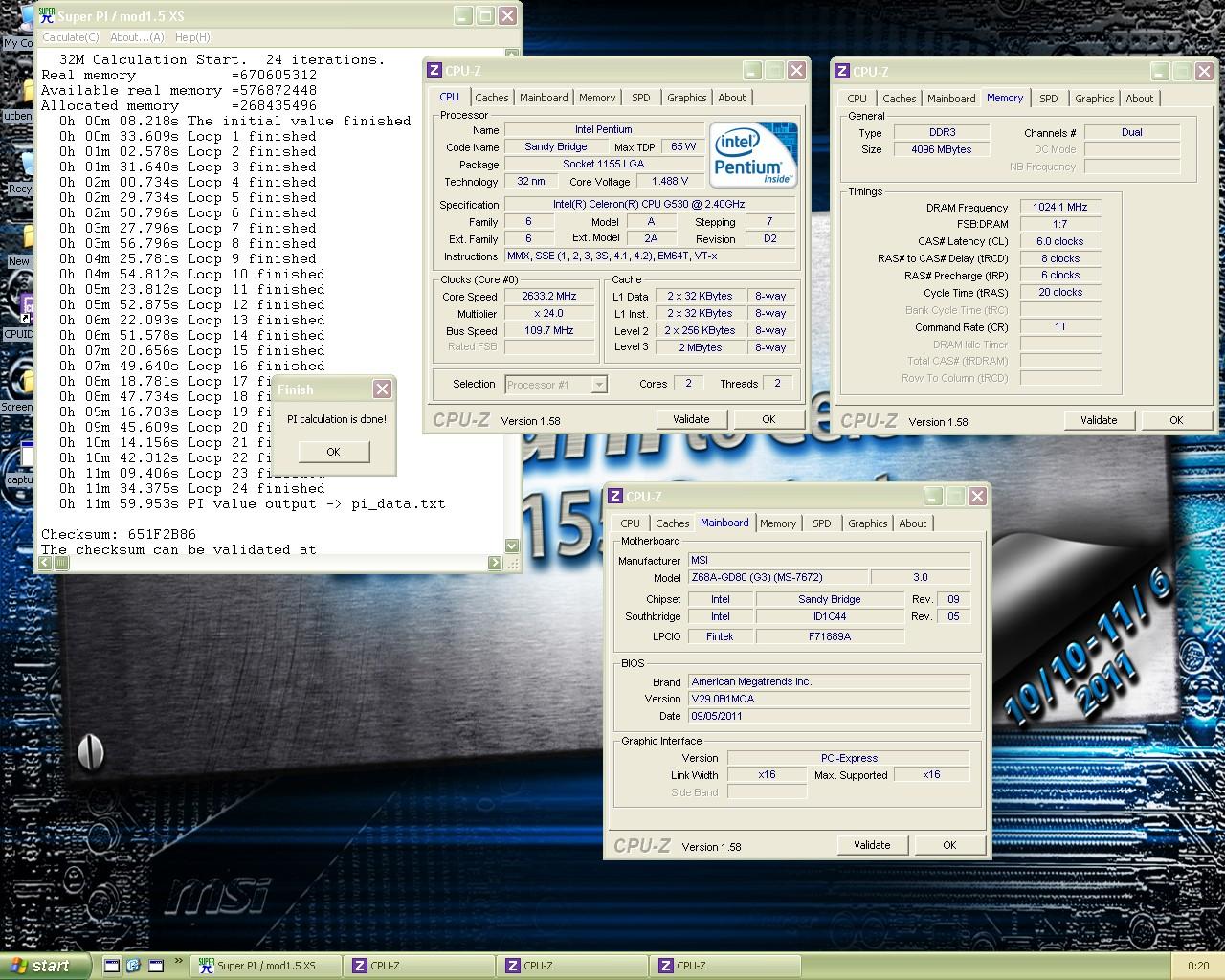Click OK in the CPU-Z Mainboard window

[x=949, y=845]
